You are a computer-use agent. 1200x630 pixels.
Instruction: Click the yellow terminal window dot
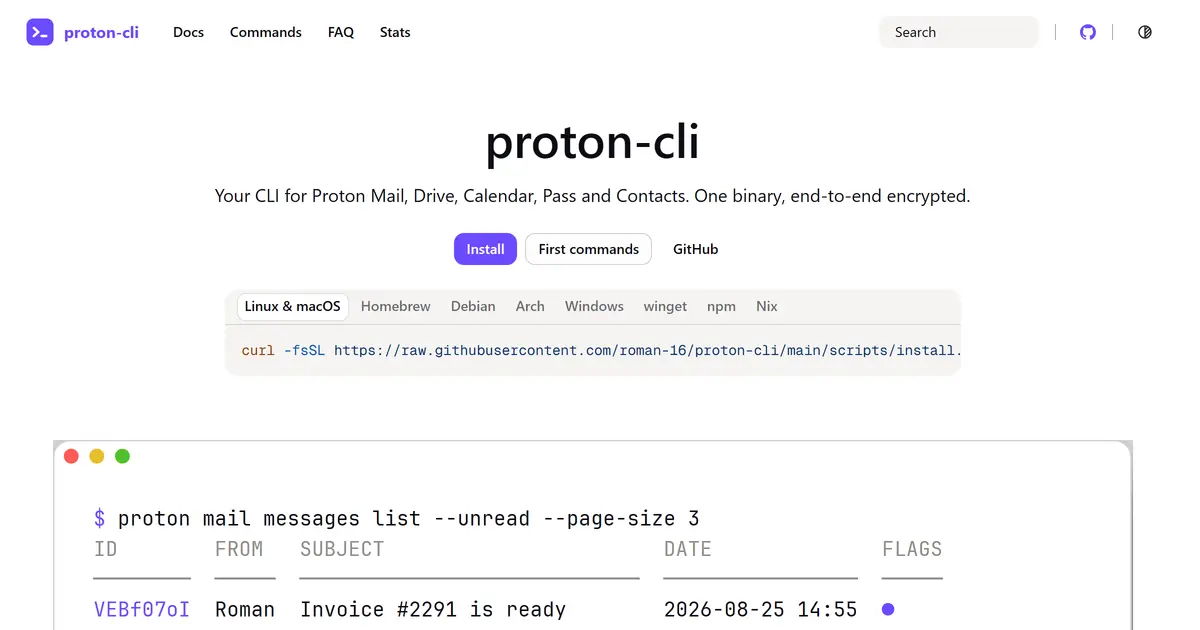click(x=97, y=456)
